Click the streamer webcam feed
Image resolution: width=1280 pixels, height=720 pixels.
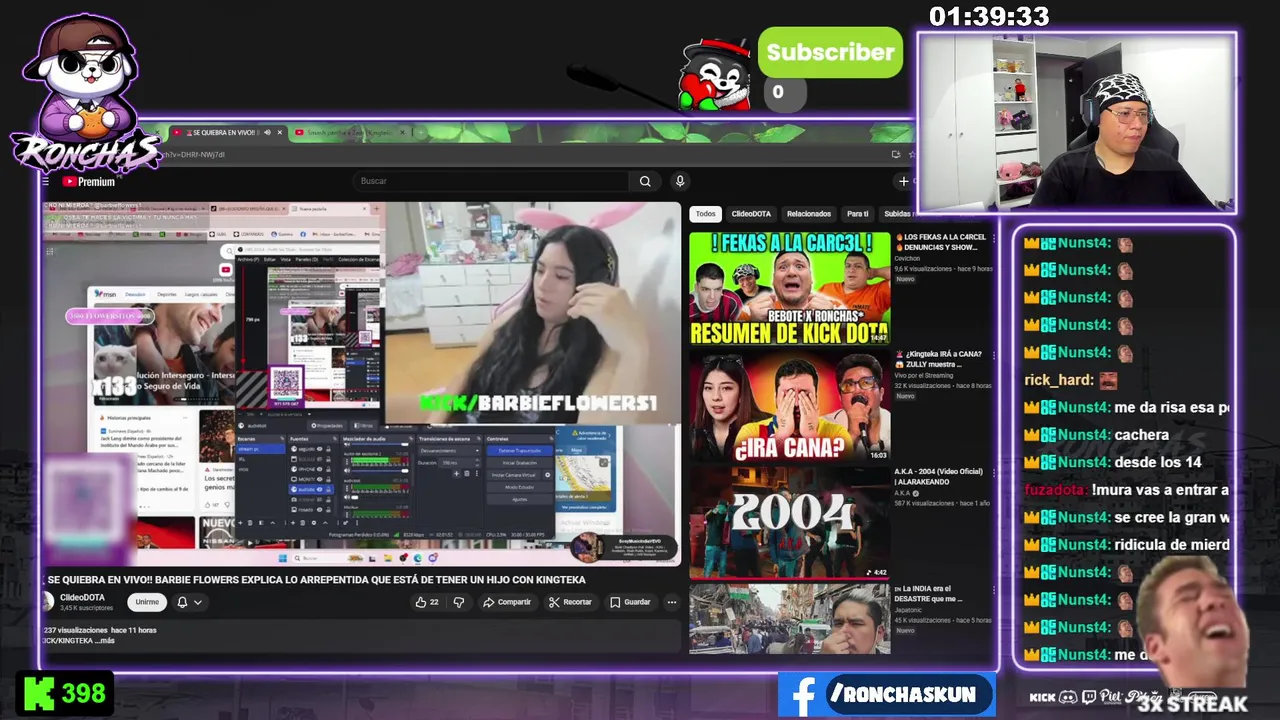tap(1077, 123)
